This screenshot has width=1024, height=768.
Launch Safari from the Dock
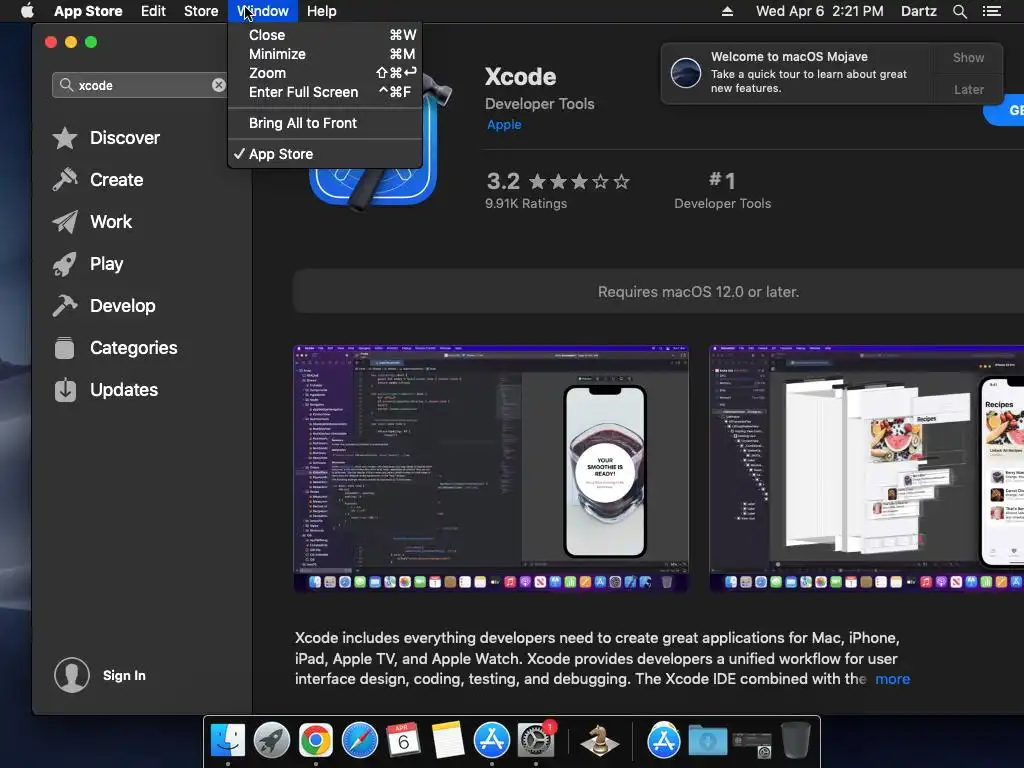tap(360, 741)
